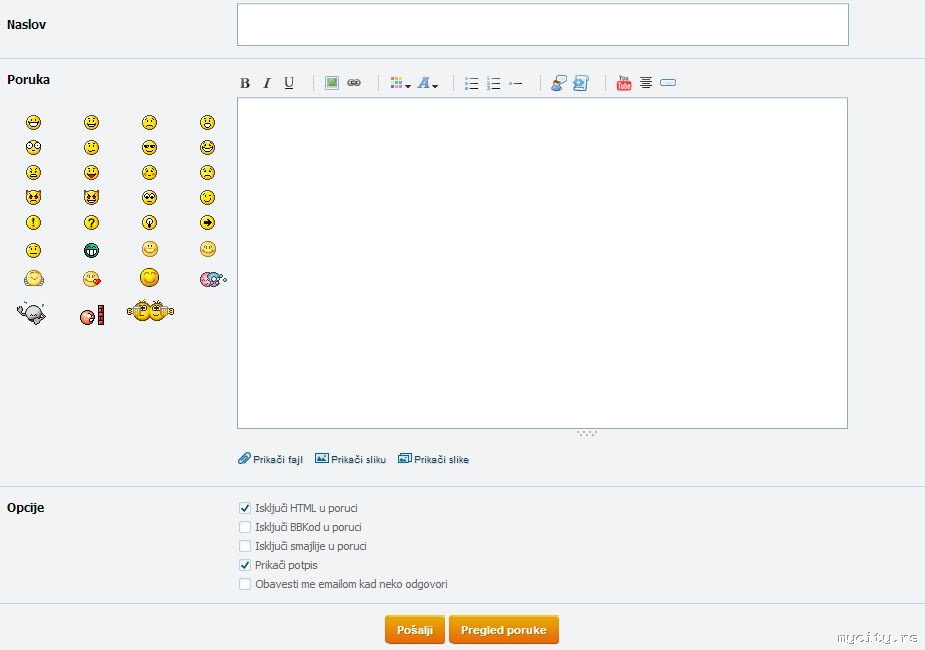Image resolution: width=925 pixels, height=650 pixels.
Task: Toggle bold formatting in the toolbar
Action: click(x=245, y=83)
